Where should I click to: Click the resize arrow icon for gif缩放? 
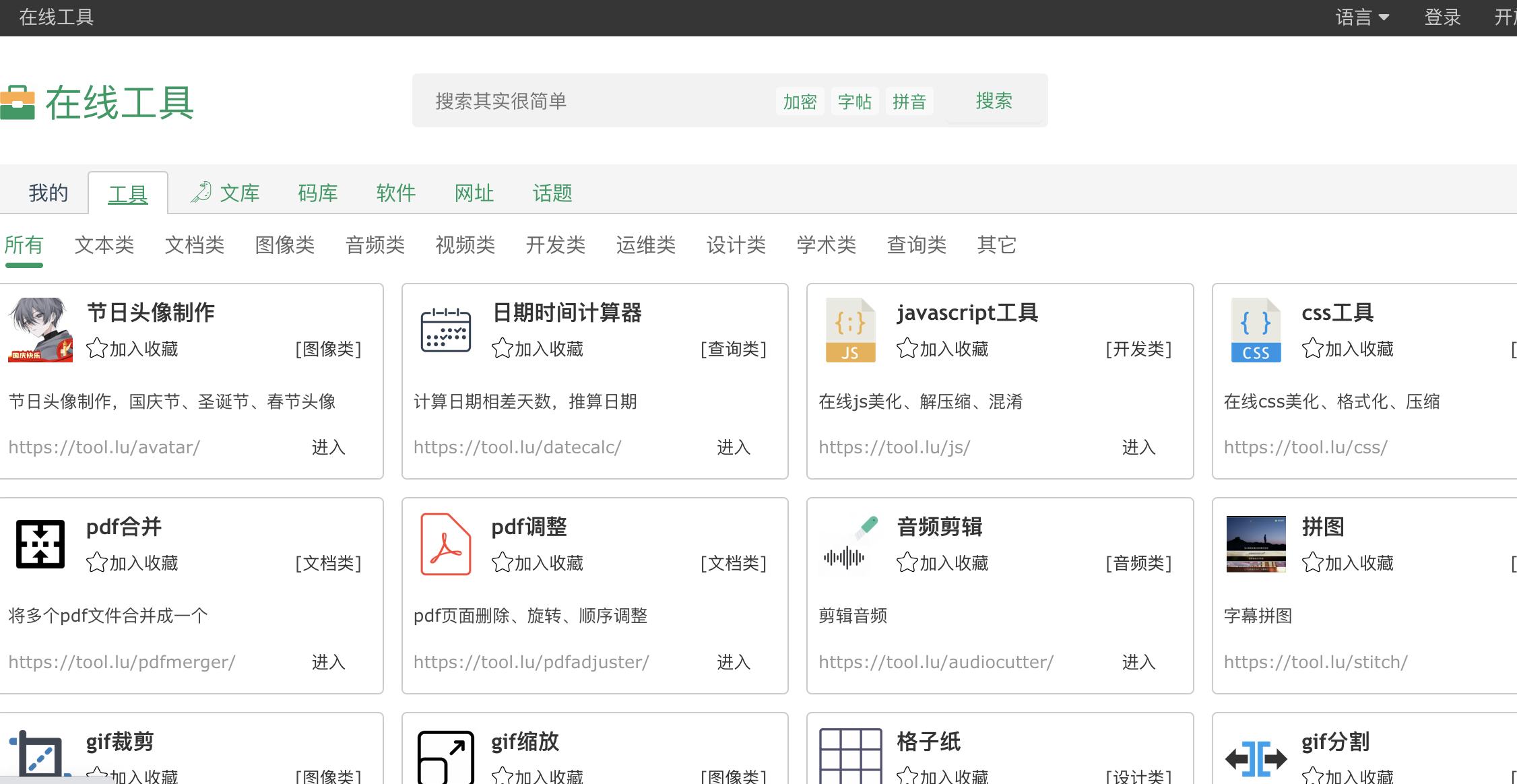(x=445, y=758)
